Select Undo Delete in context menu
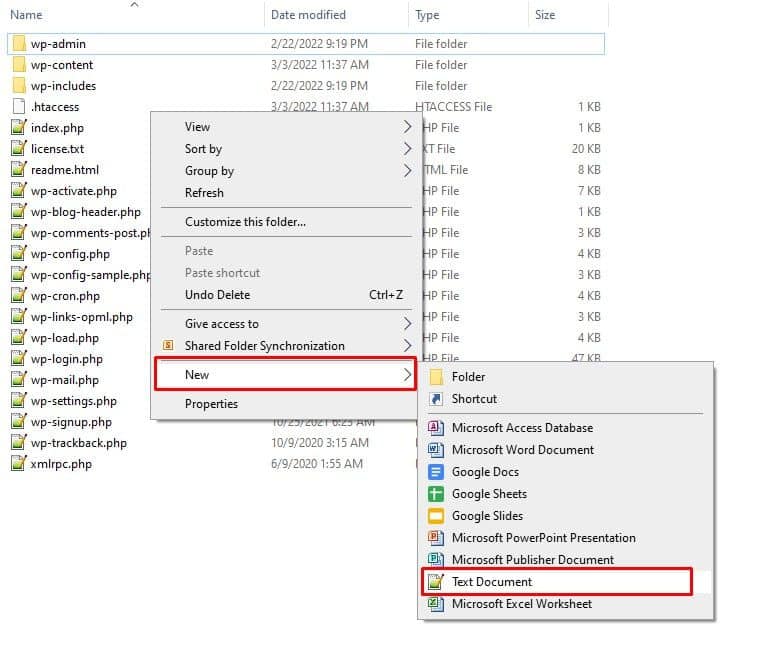Viewport: 765px width, 670px height. coord(217,295)
